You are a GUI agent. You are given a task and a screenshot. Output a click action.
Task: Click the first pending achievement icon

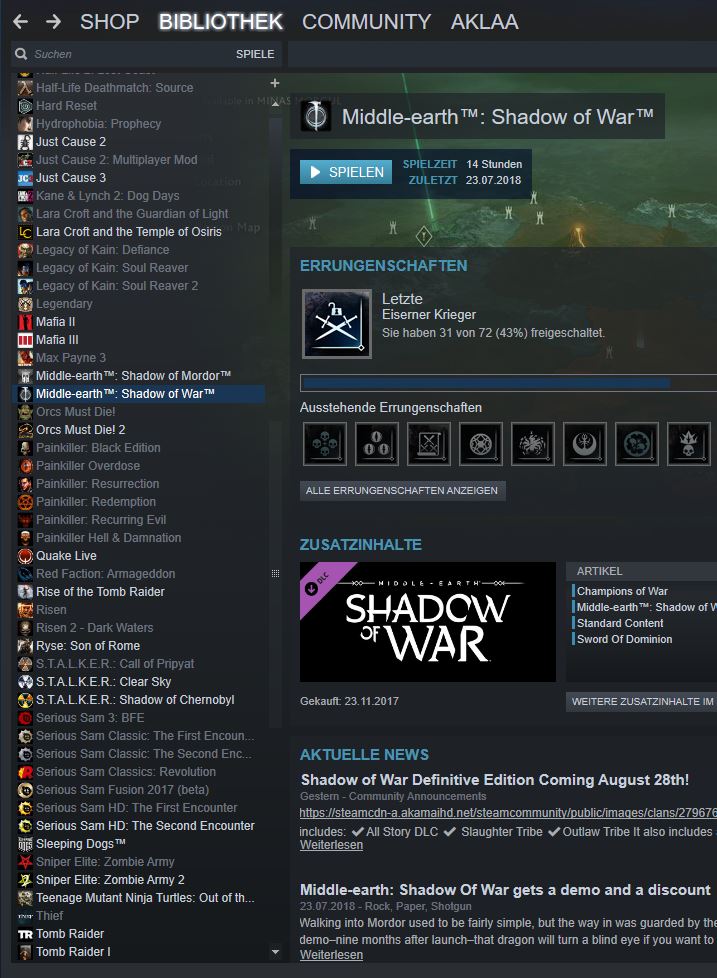(325, 444)
